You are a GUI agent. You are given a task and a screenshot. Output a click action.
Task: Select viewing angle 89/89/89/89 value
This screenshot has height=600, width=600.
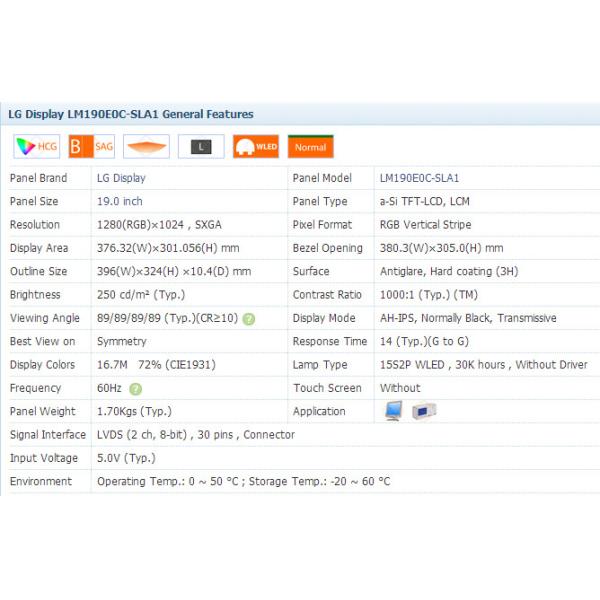[167, 318]
